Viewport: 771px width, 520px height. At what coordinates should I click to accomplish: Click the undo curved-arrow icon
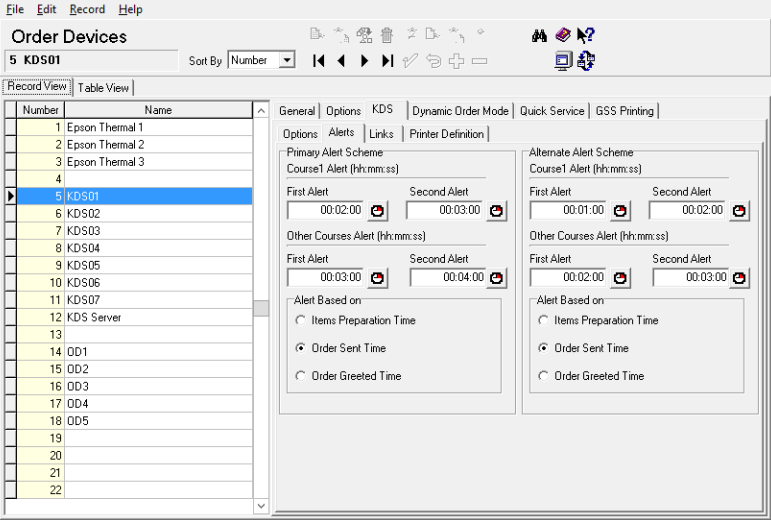[x=434, y=61]
